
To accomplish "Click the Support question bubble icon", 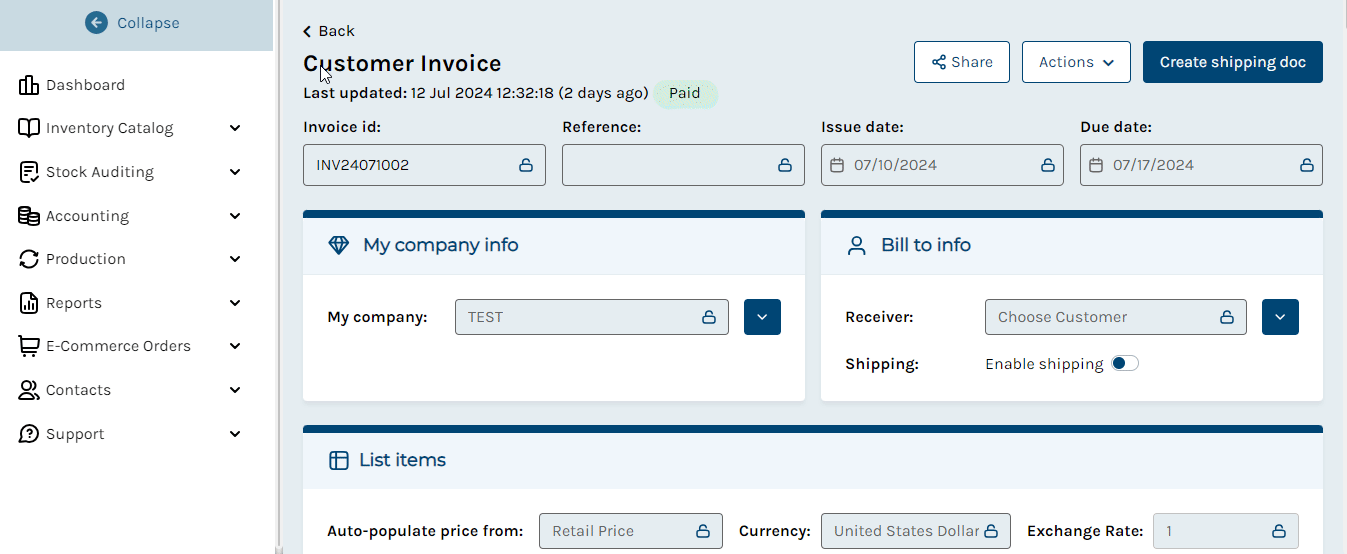I will click(29, 434).
